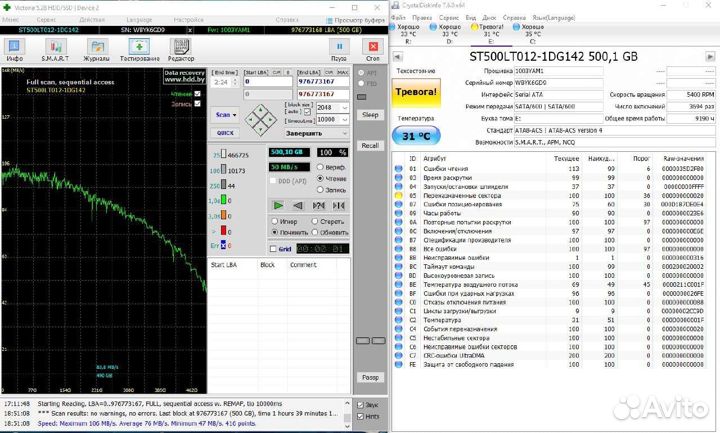Click the diamond-shaped navigation arrow pad
720x433 pixels.
[x=260, y=120]
